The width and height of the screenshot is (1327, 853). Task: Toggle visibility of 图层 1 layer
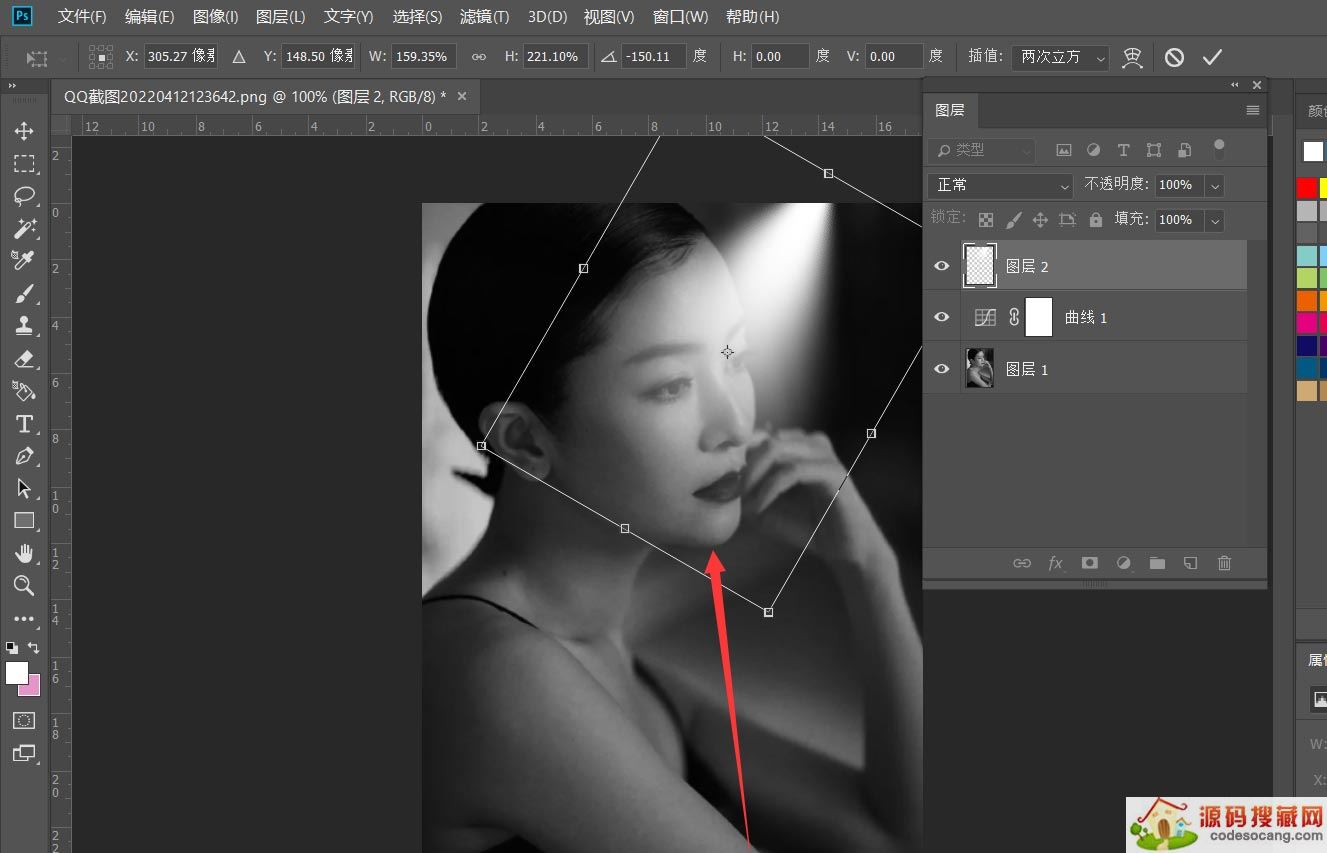click(x=941, y=369)
